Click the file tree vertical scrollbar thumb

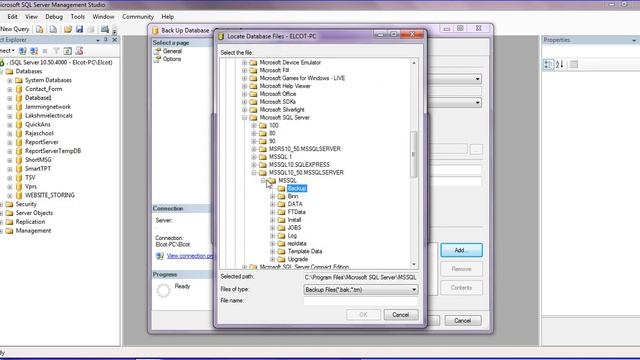tap(413, 154)
